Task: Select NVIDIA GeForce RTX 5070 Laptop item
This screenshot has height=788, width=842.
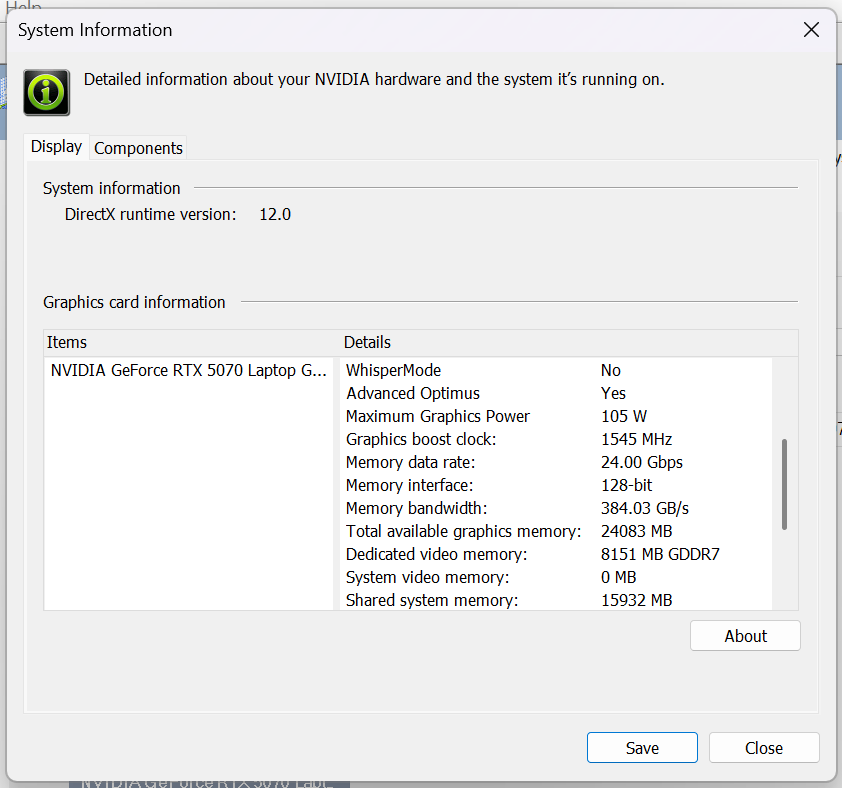Action: (188, 370)
